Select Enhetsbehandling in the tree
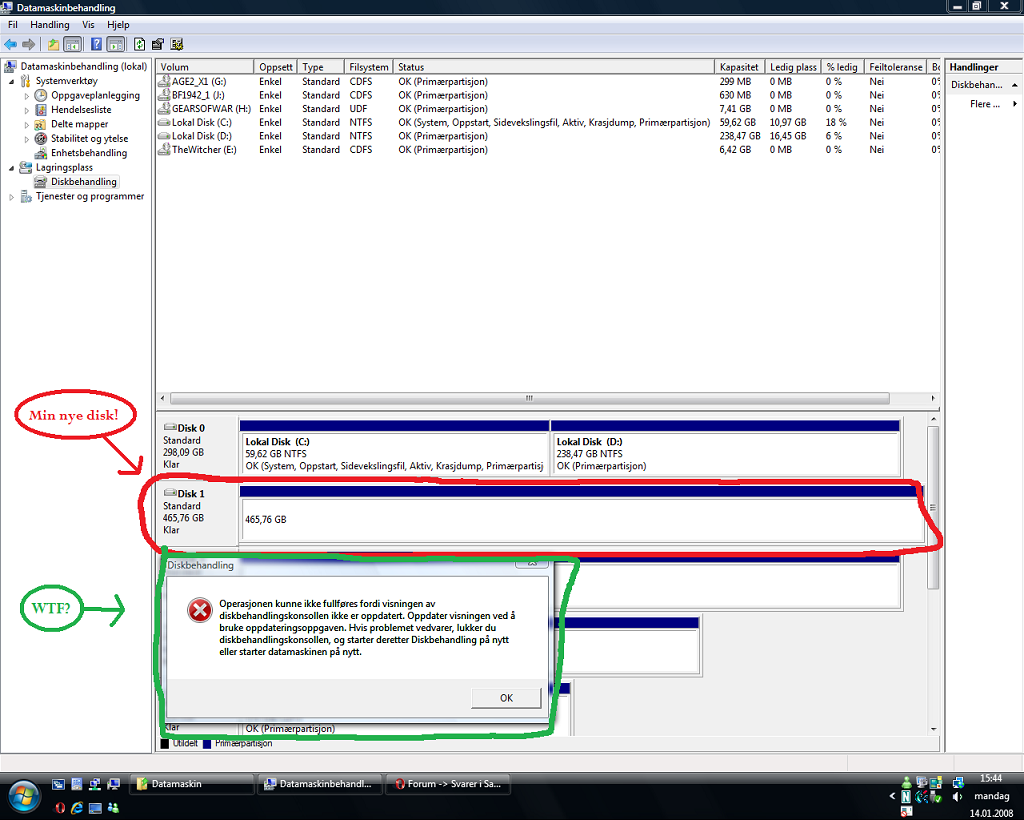Image resolution: width=1024 pixels, height=820 pixels. 89,153
